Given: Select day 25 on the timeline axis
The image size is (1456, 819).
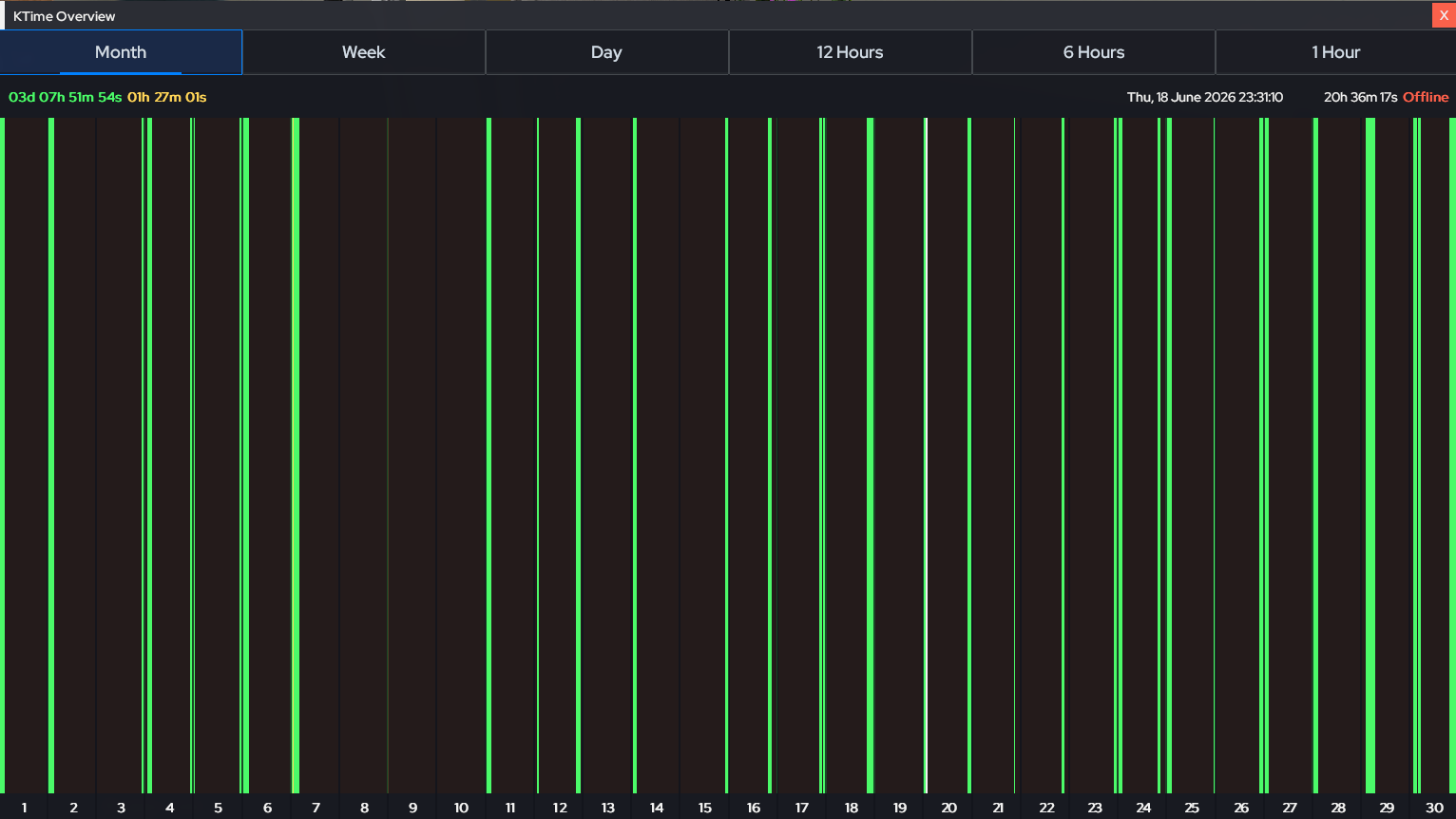Looking at the screenshot, I should tap(1192, 808).
